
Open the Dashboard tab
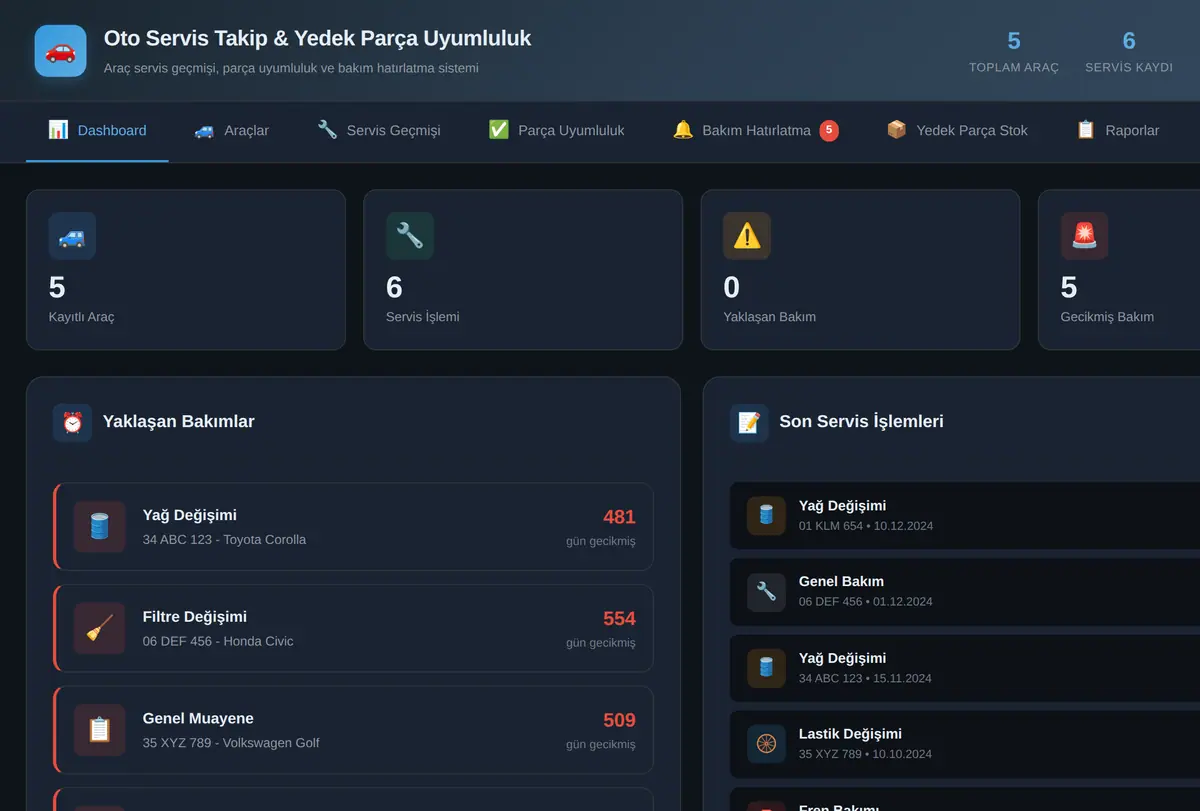coord(97,131)
